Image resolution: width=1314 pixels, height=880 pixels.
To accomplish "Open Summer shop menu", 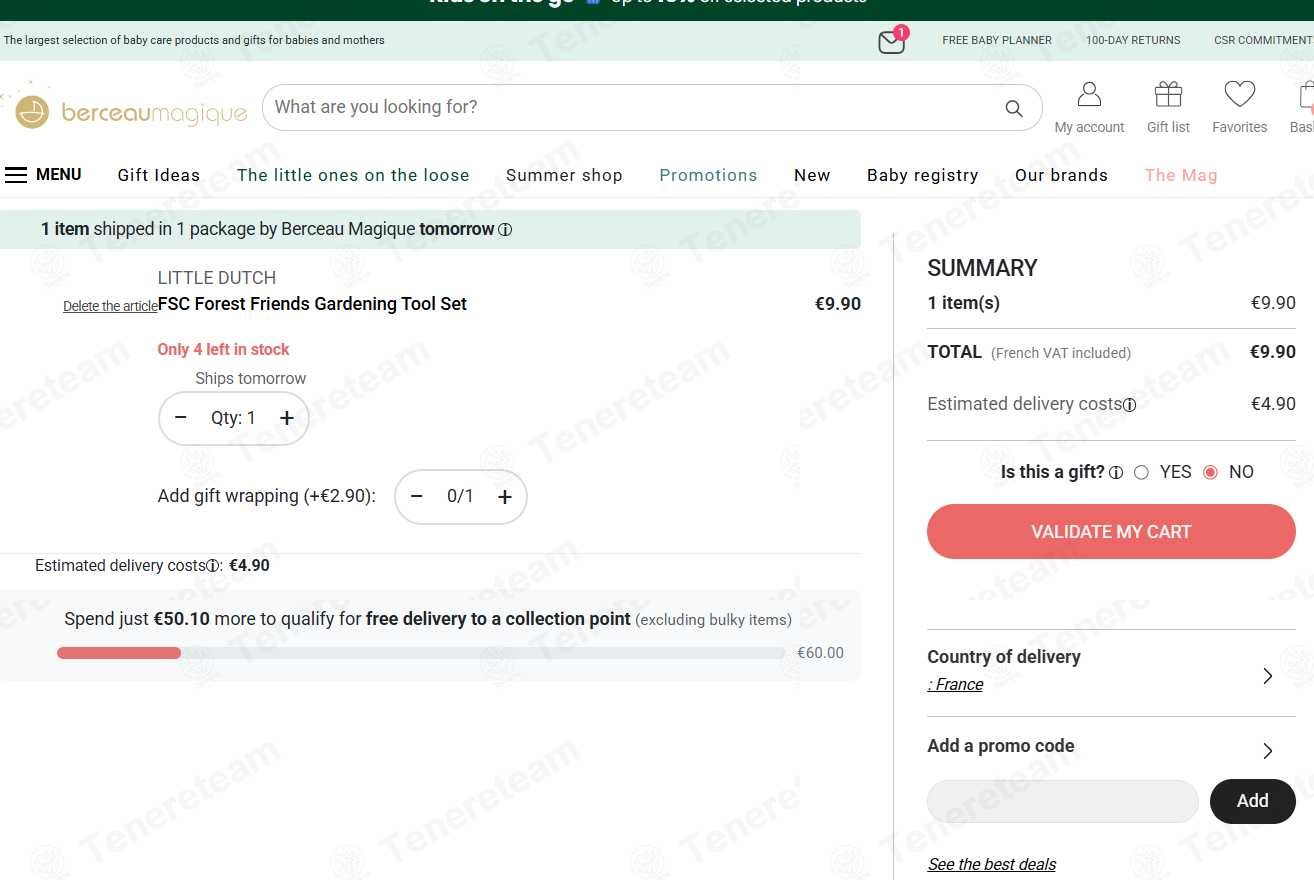I will pyautogui.click(x=564, y=175).
